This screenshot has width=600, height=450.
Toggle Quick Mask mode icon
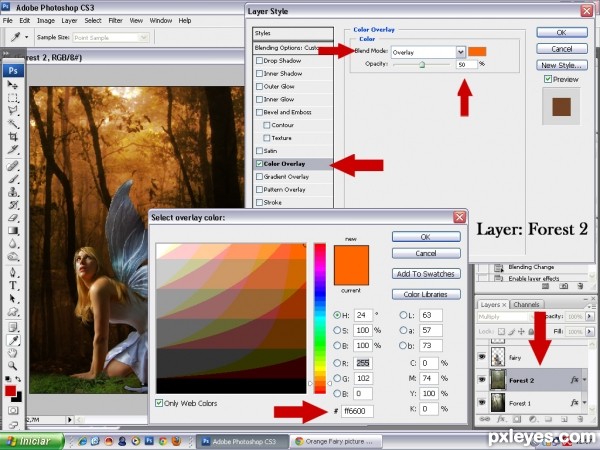pyautogui.click(x=13, y=411)
